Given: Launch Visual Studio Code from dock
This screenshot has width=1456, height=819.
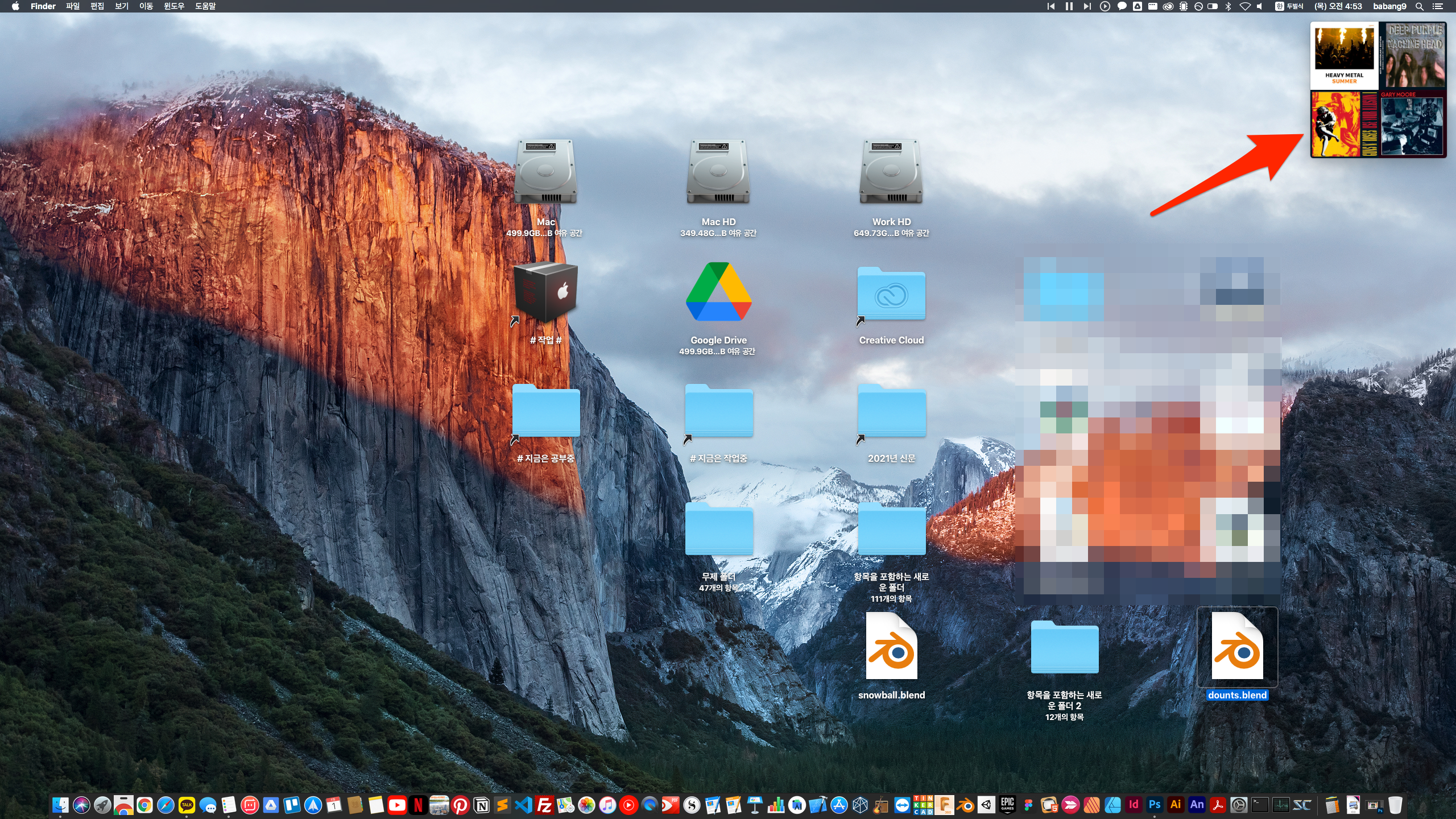Looking at the screenshot, I should click(x=523, y=805).
